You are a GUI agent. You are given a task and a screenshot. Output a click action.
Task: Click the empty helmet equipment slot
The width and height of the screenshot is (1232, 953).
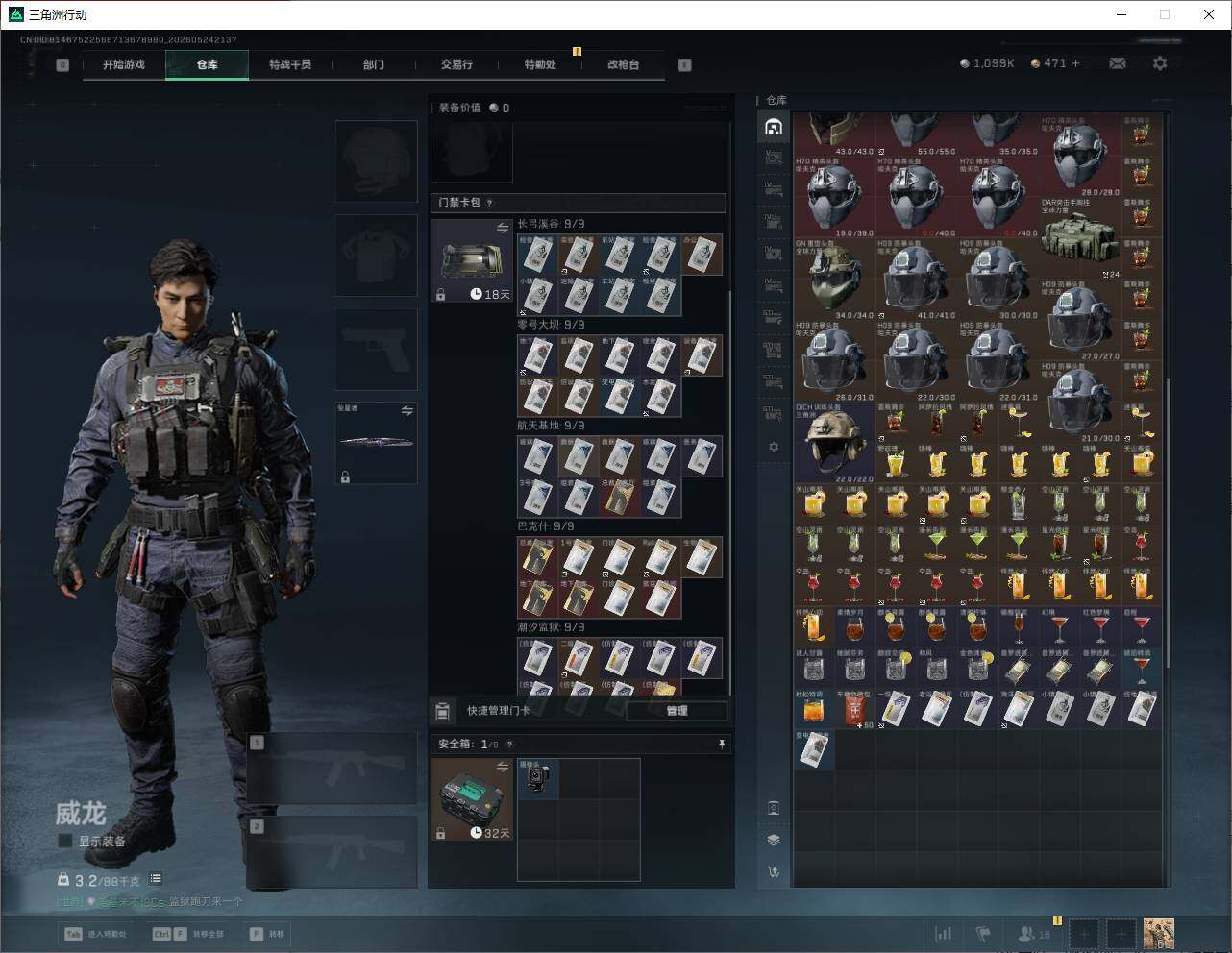(377, 161)
